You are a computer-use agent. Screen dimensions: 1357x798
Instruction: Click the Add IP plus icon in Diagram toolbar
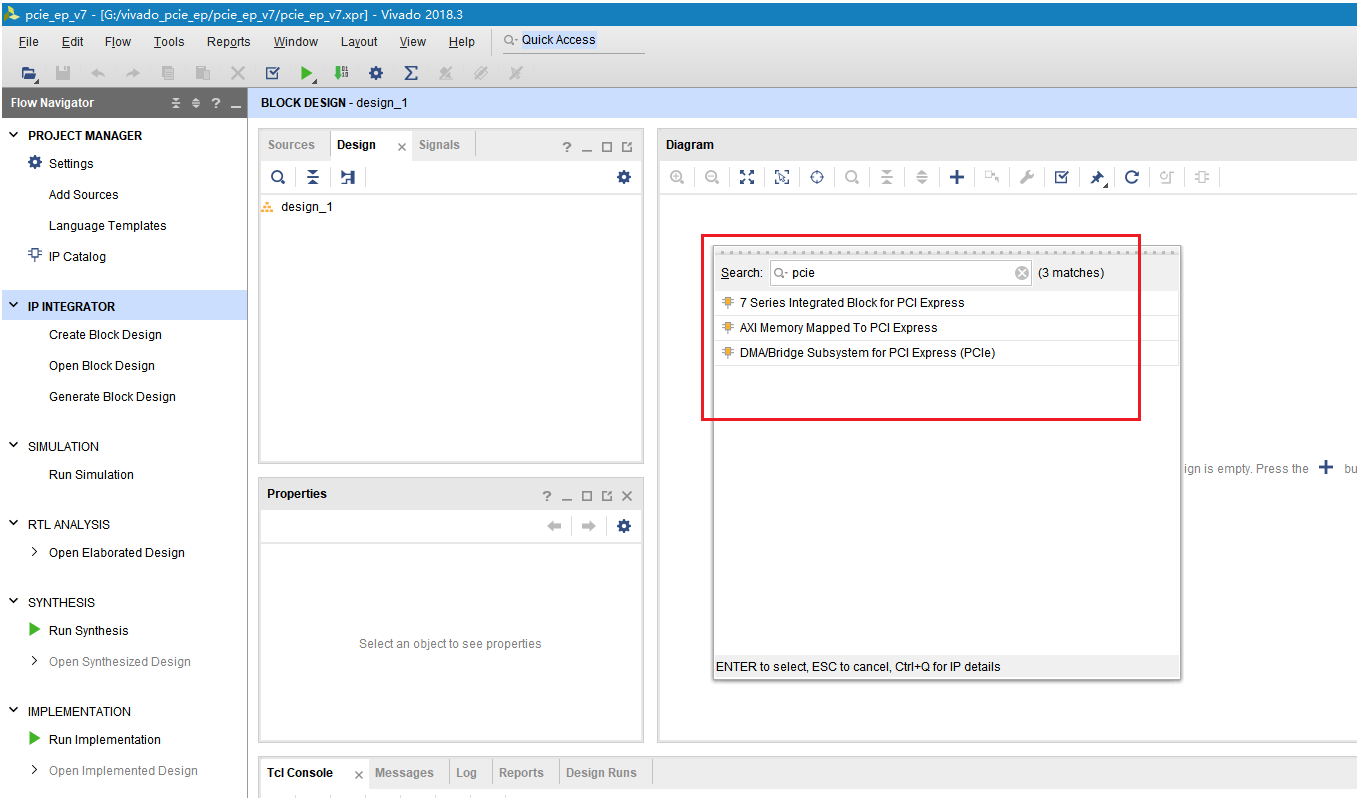957,177
